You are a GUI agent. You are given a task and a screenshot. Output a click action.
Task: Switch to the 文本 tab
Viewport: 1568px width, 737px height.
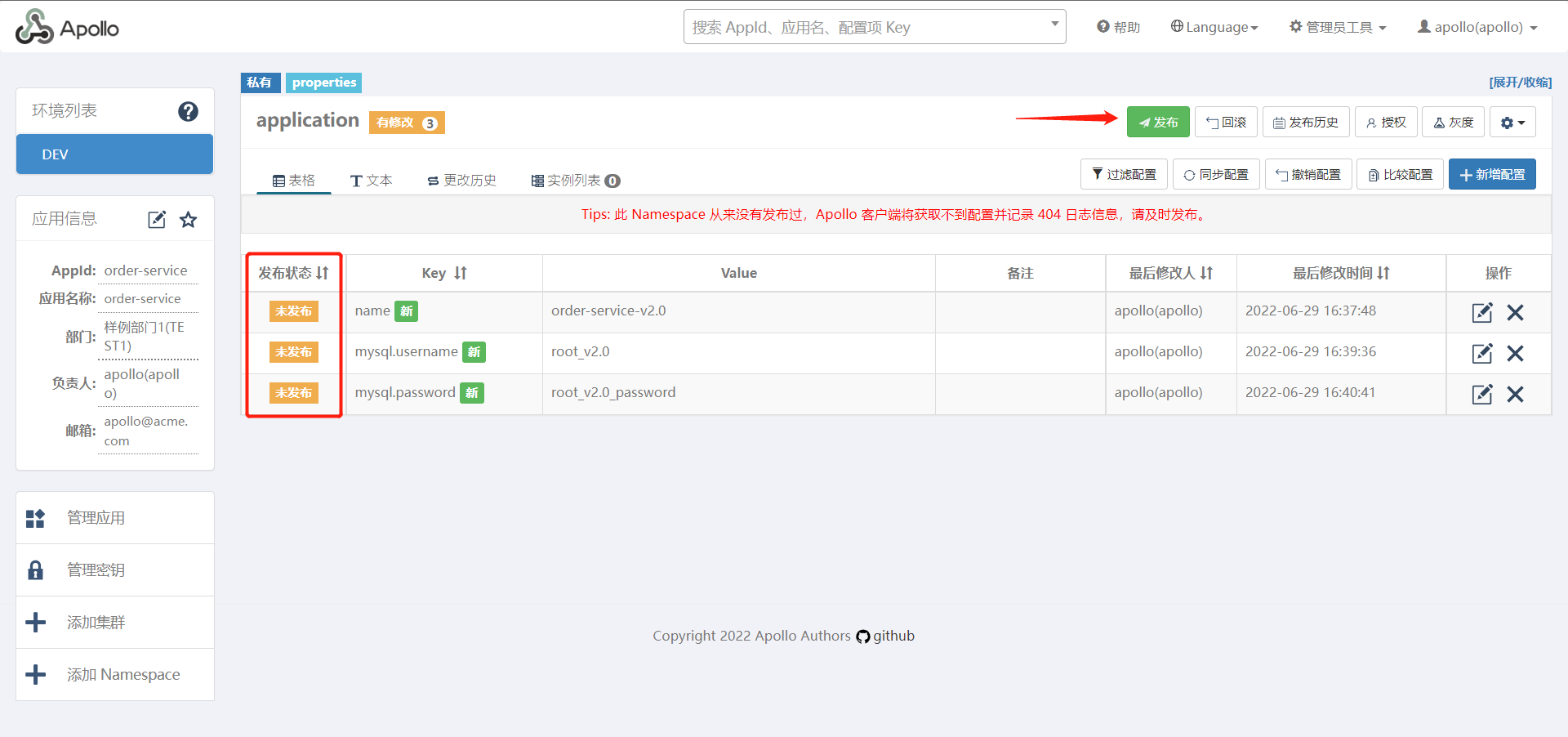pyautogui.click(x=372, y=181)
